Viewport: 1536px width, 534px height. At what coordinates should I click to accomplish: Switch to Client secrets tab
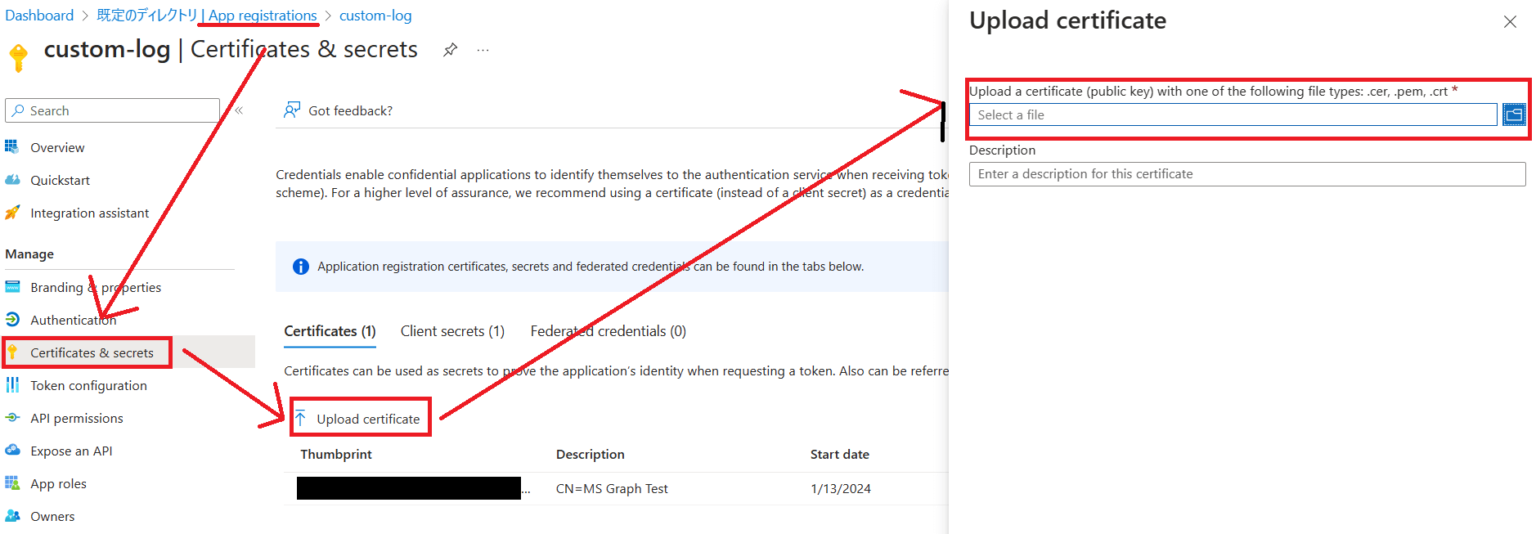[x=452, y=331]
